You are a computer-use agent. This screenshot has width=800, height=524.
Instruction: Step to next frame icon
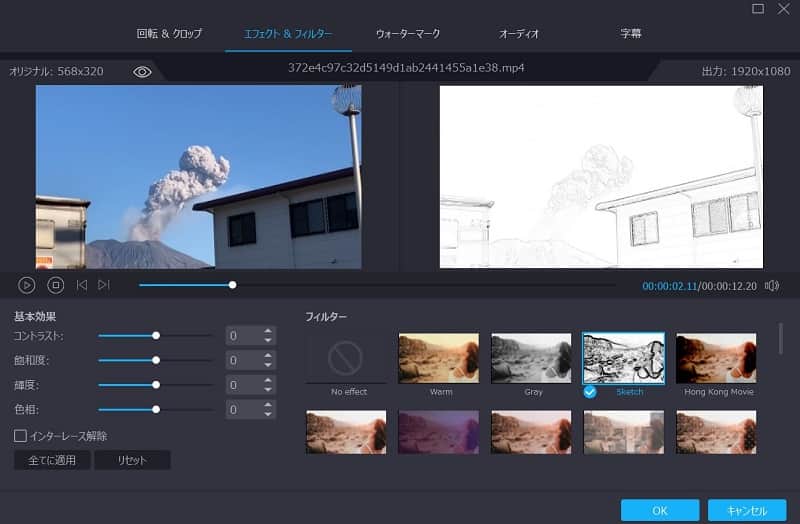(x=104, y=285)
